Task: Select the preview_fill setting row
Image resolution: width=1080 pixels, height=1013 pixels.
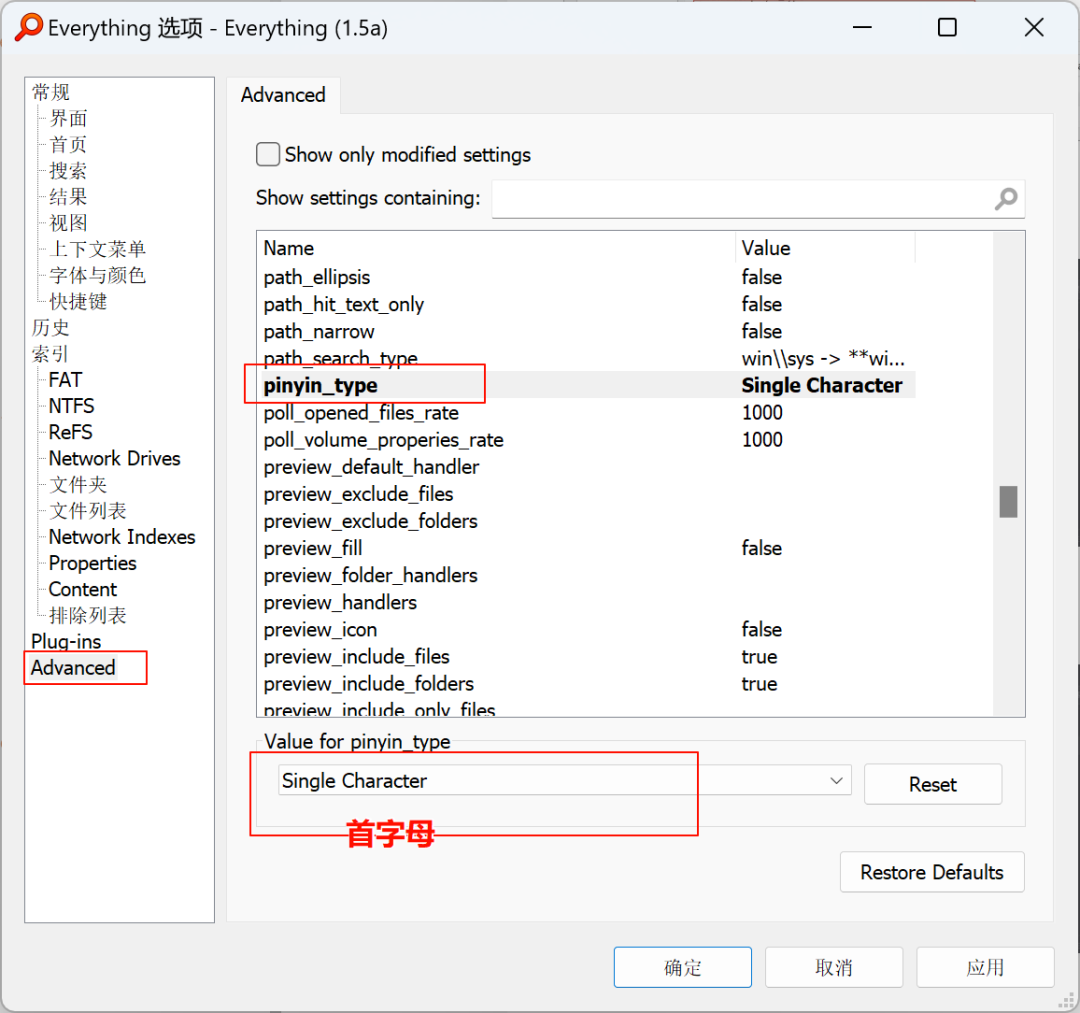Action: [588, 547]
